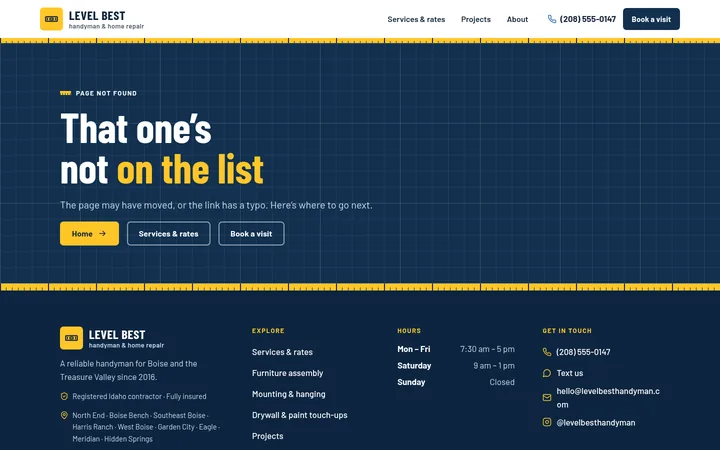Click the Sunday hours label
Screen dimensions: 720x450
[x=411, y=382]
